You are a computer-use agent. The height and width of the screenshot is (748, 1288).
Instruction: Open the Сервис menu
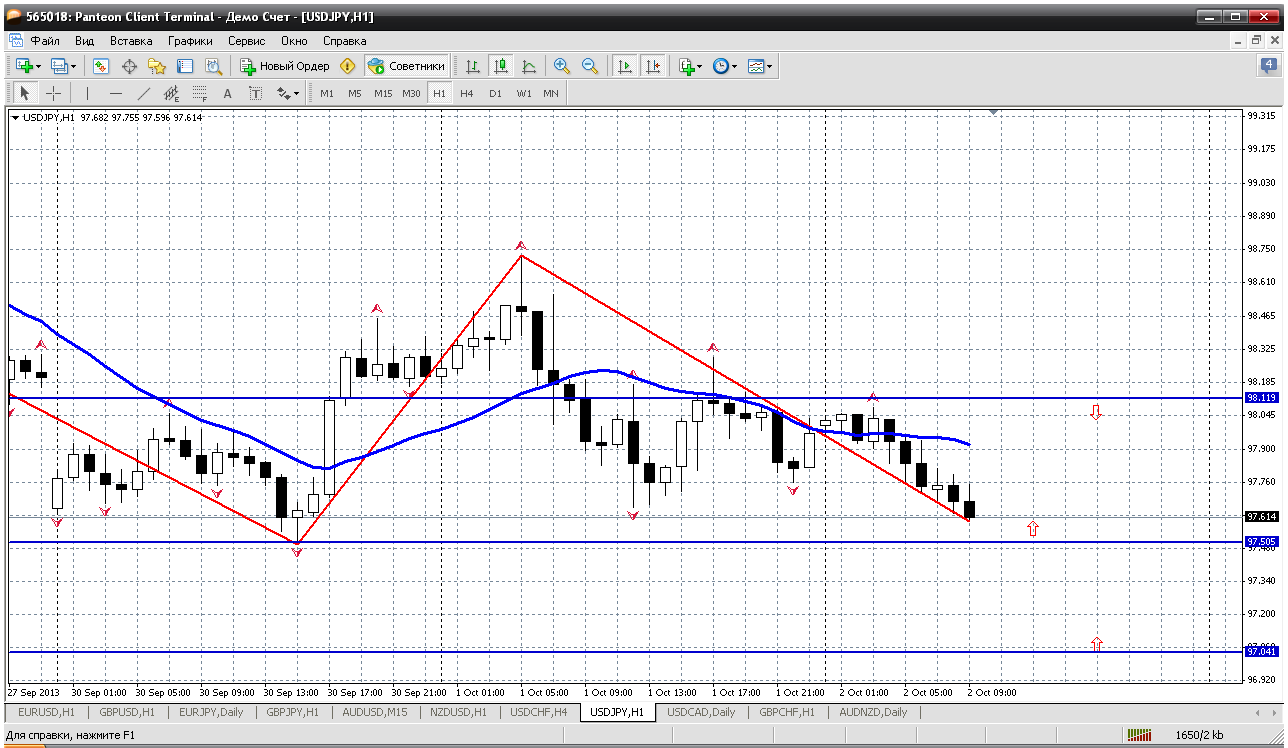pyautogui.click(x=246, y=41)
